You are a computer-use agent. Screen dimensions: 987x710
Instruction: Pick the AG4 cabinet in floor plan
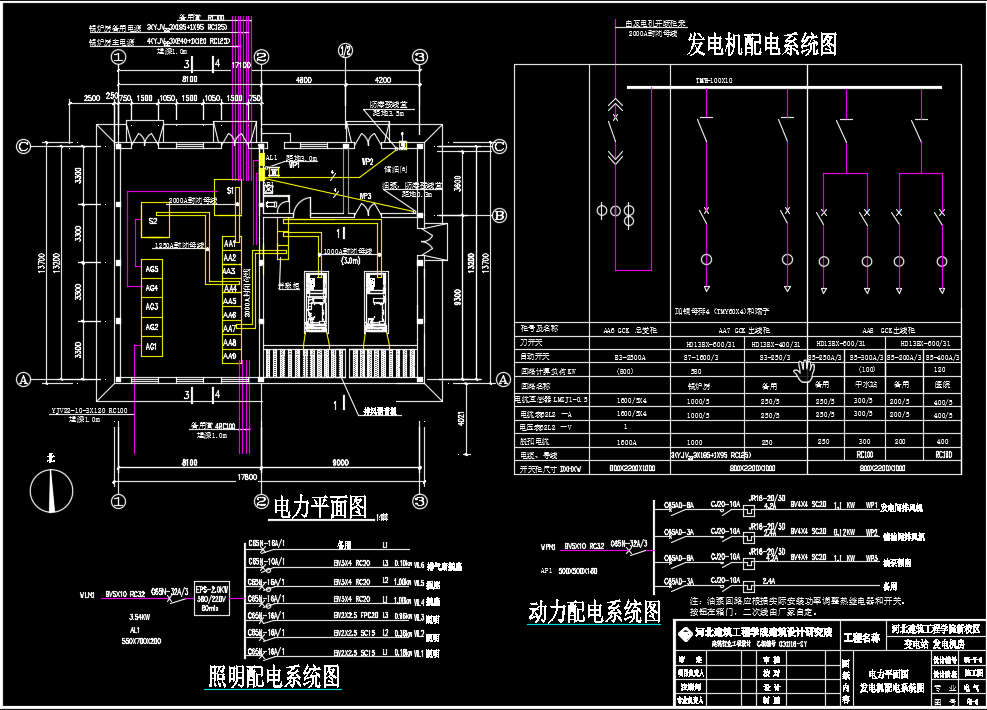coord(152,288)
